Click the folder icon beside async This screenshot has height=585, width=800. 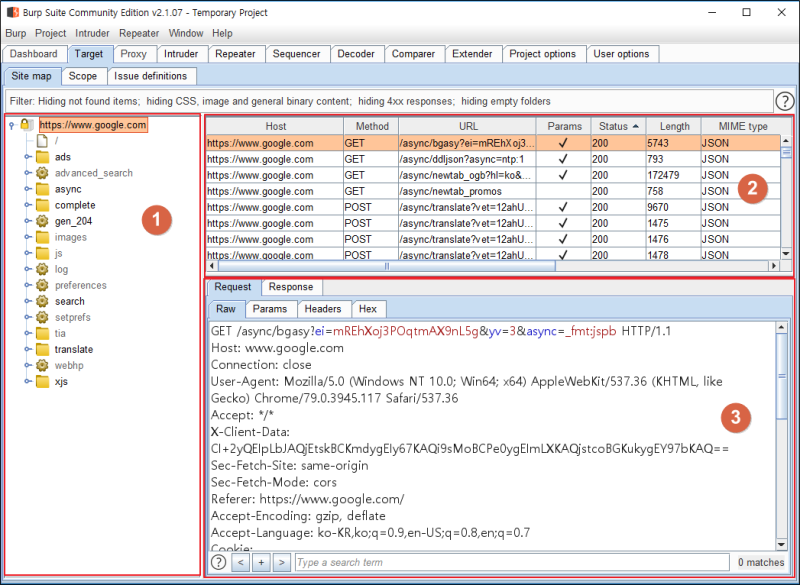tap(42, 189)
